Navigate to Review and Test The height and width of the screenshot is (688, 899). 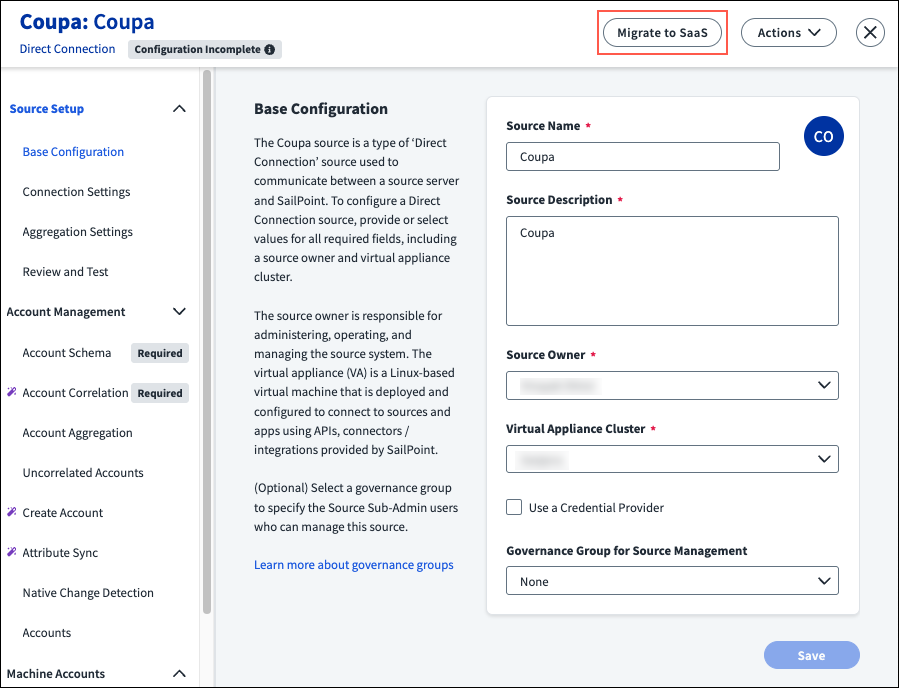tap(65, 272)
